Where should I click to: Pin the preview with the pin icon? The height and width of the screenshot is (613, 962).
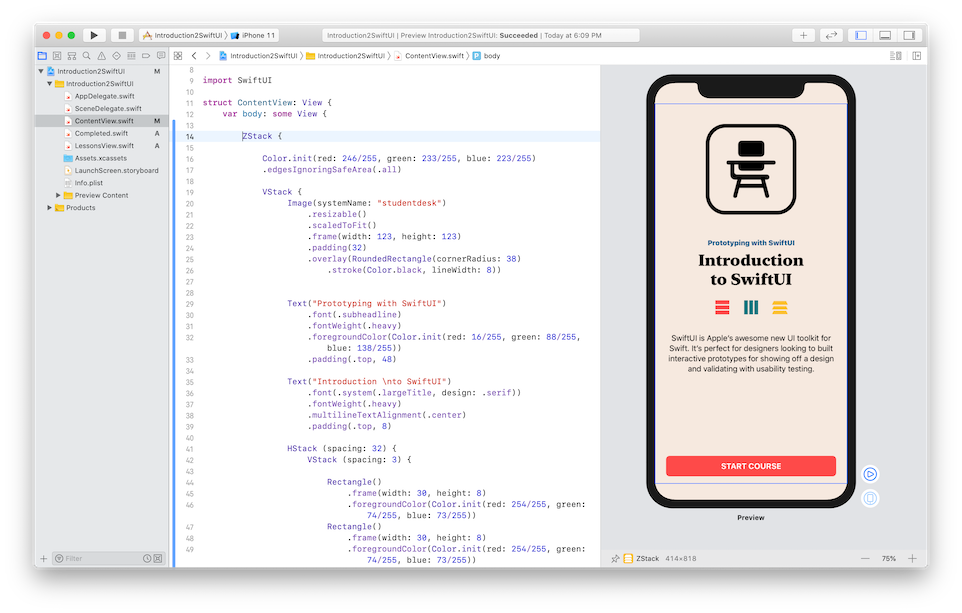pyautogui.click(x=615, y=558)
